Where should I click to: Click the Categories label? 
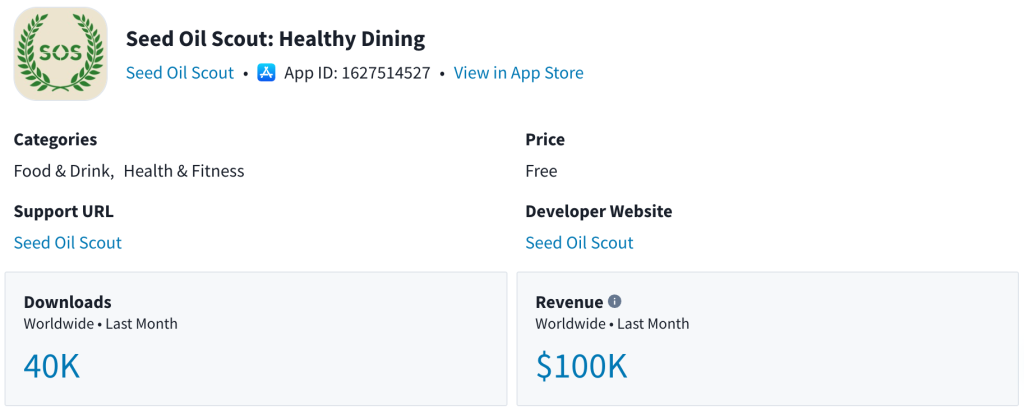(x=55, y=140)
